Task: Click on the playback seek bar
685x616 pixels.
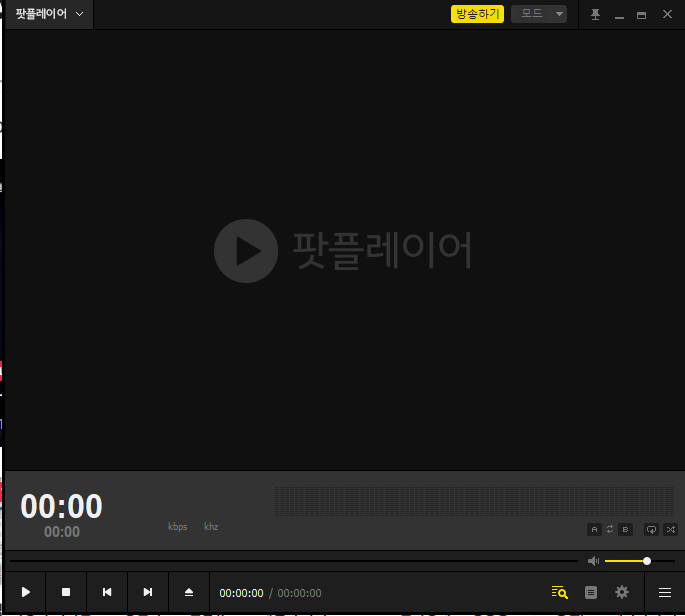Action: click(294, 561)
